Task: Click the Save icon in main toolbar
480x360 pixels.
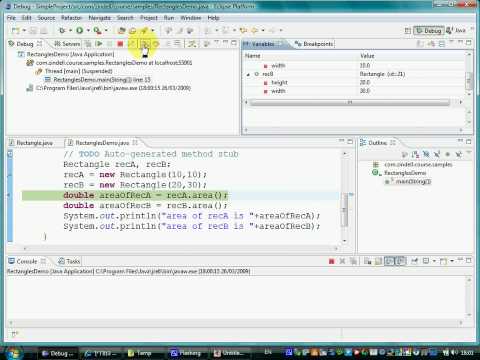Action: [x=33, y=31]
